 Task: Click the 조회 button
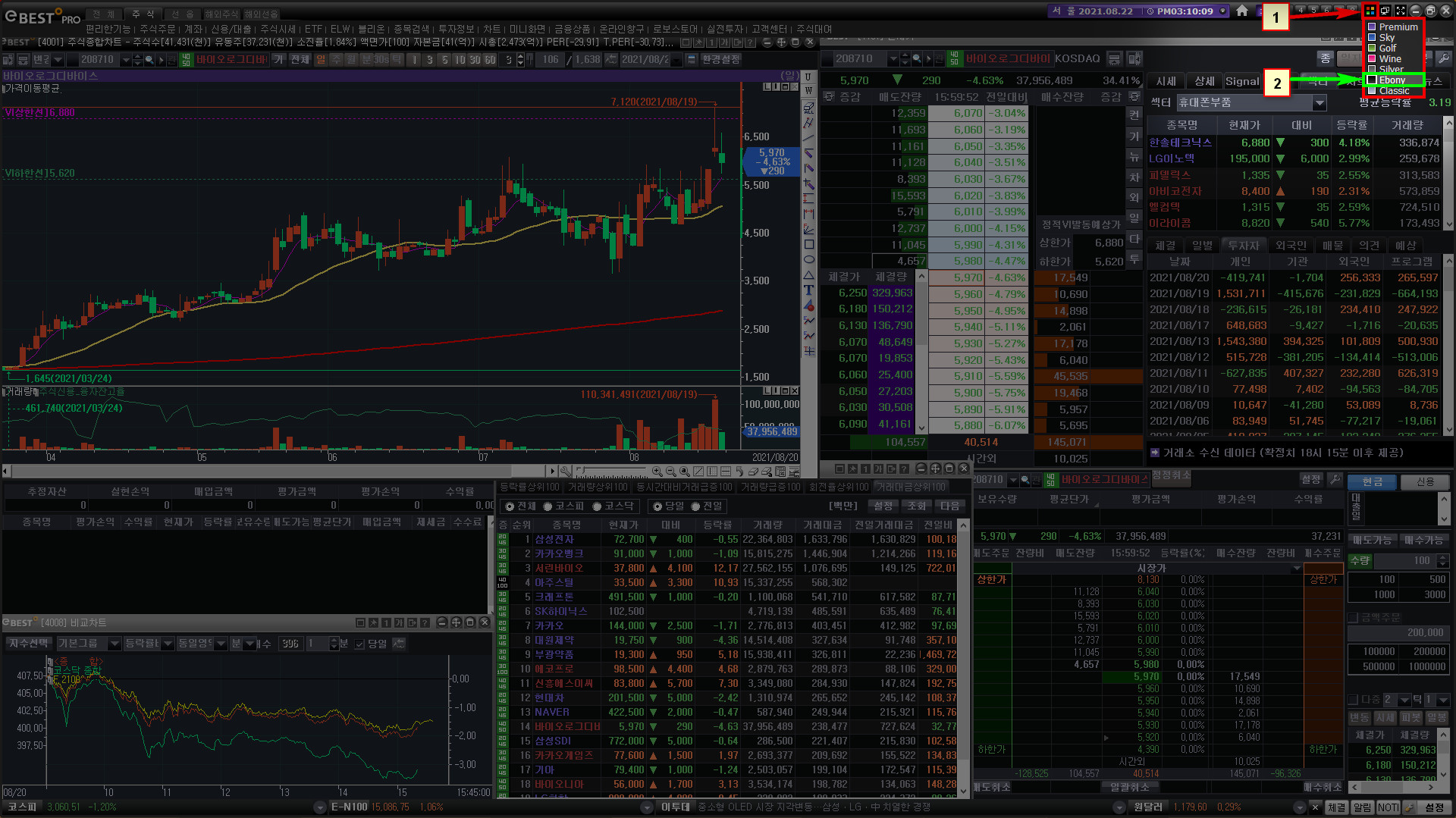pos(917,506)
